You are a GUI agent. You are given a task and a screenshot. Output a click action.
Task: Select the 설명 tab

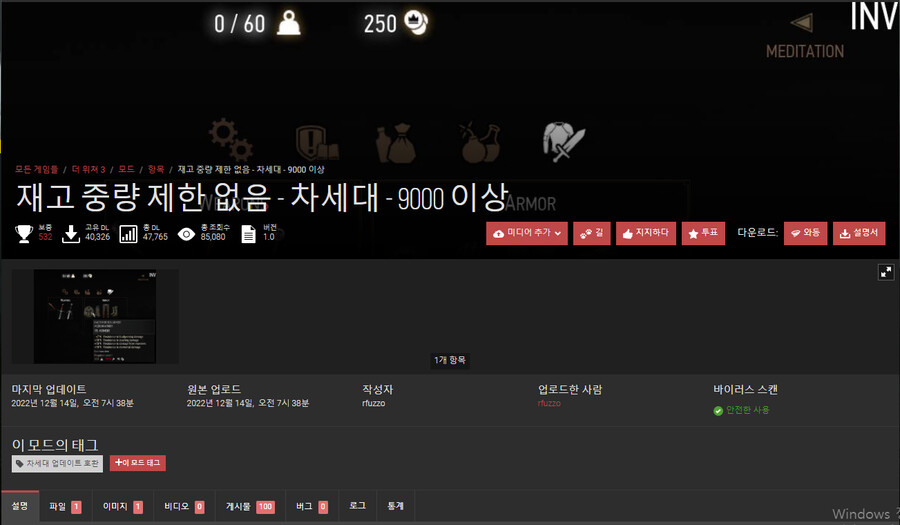20,506
